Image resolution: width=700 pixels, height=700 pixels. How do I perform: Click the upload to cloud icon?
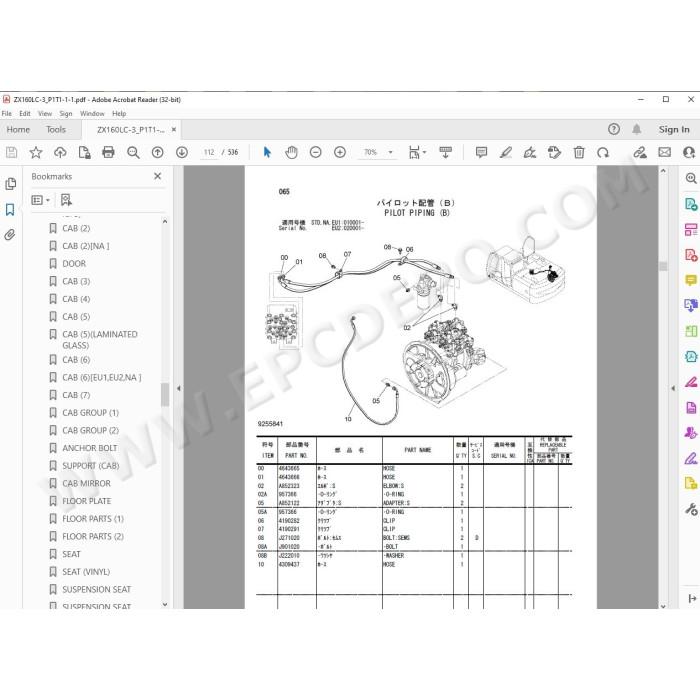coord(60,153)
